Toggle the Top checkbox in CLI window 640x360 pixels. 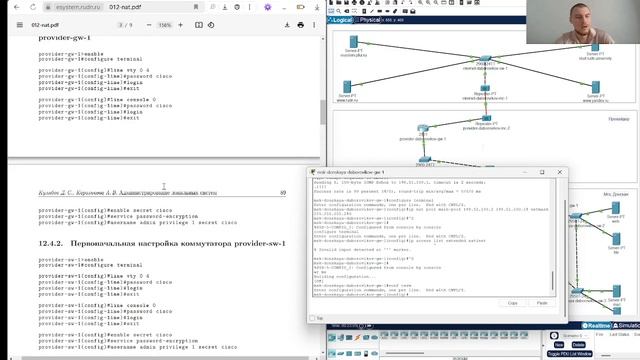pos(312,318)
